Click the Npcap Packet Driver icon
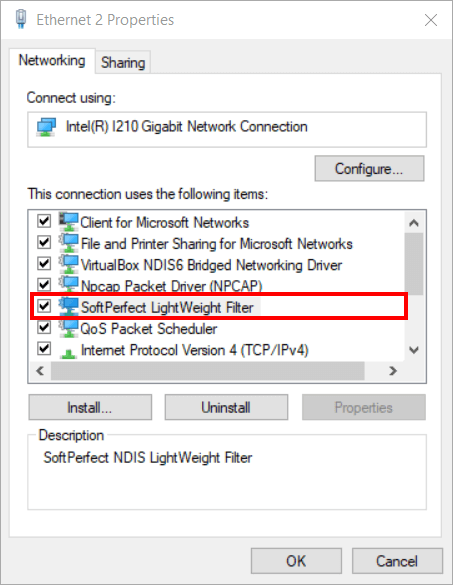The image size is (453, 585). click(x=69, y=284)
